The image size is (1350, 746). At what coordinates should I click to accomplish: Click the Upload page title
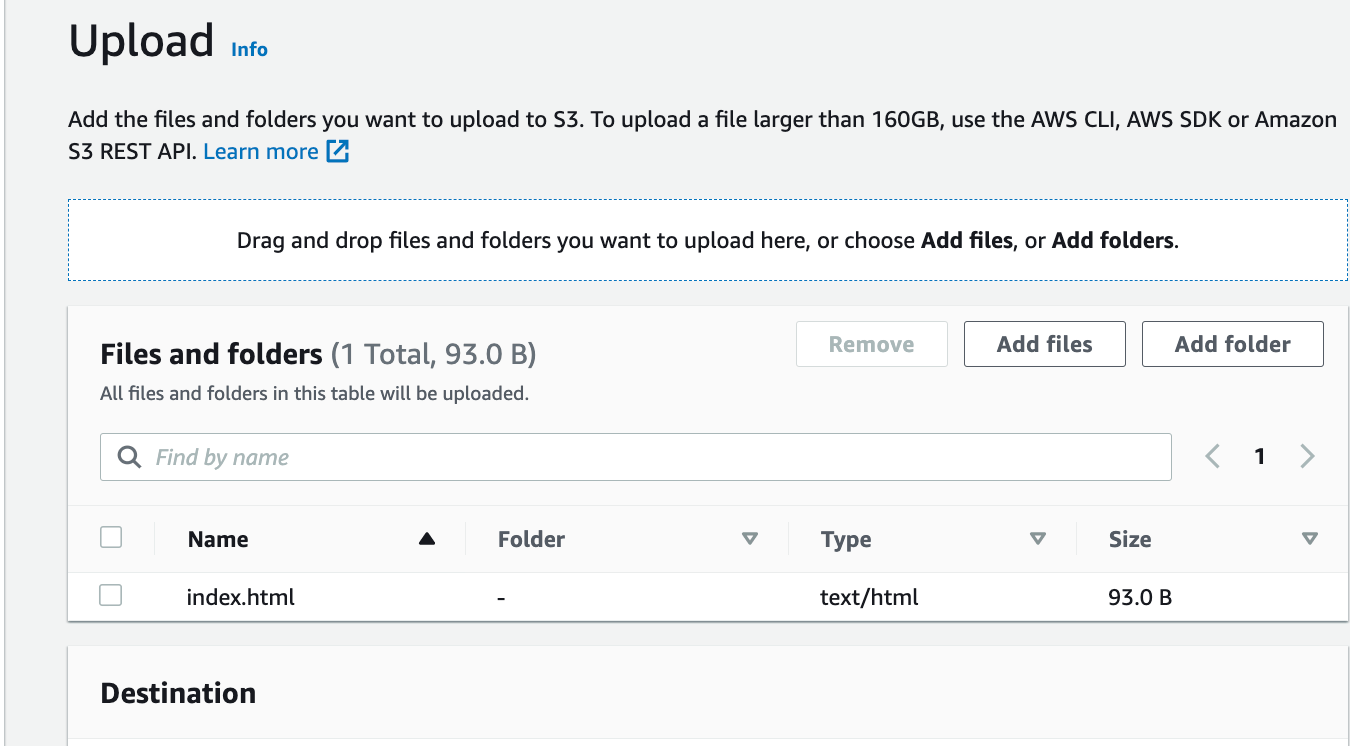point(141,41)
